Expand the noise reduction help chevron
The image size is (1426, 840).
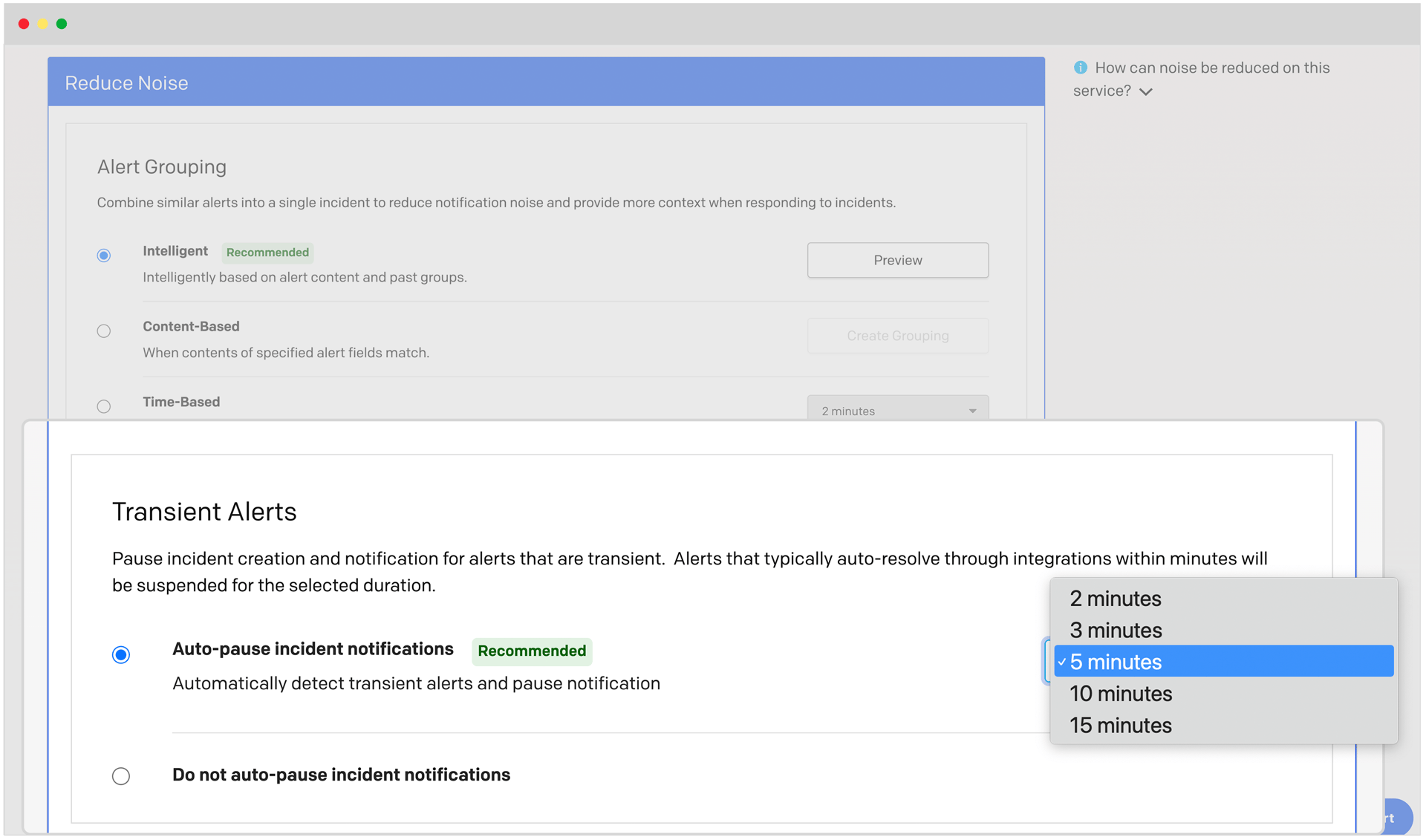click(x=1146, y=92)
